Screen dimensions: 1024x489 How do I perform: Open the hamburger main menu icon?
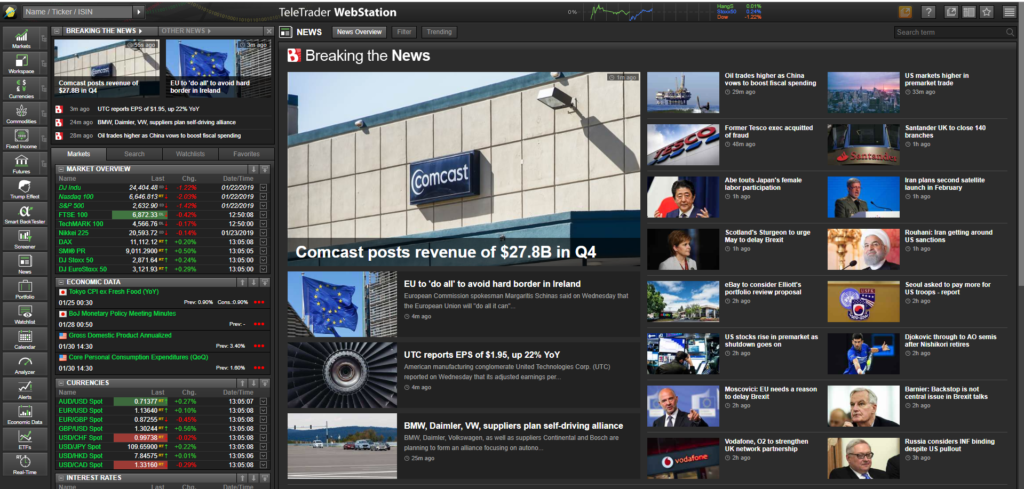(x=1009, y=12)
